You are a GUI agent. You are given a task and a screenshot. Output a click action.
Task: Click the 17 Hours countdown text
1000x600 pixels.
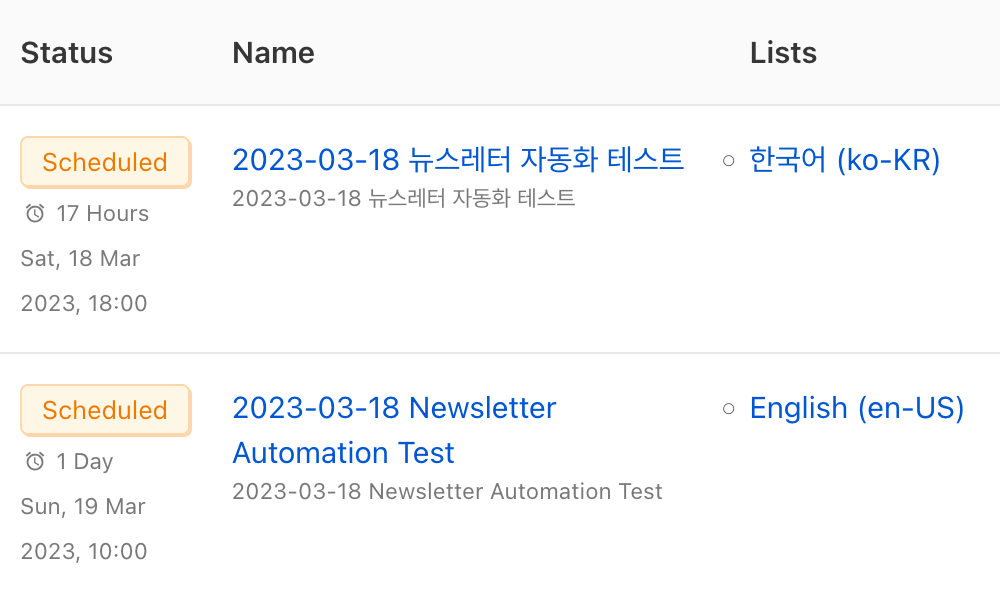tap(102, 213)
